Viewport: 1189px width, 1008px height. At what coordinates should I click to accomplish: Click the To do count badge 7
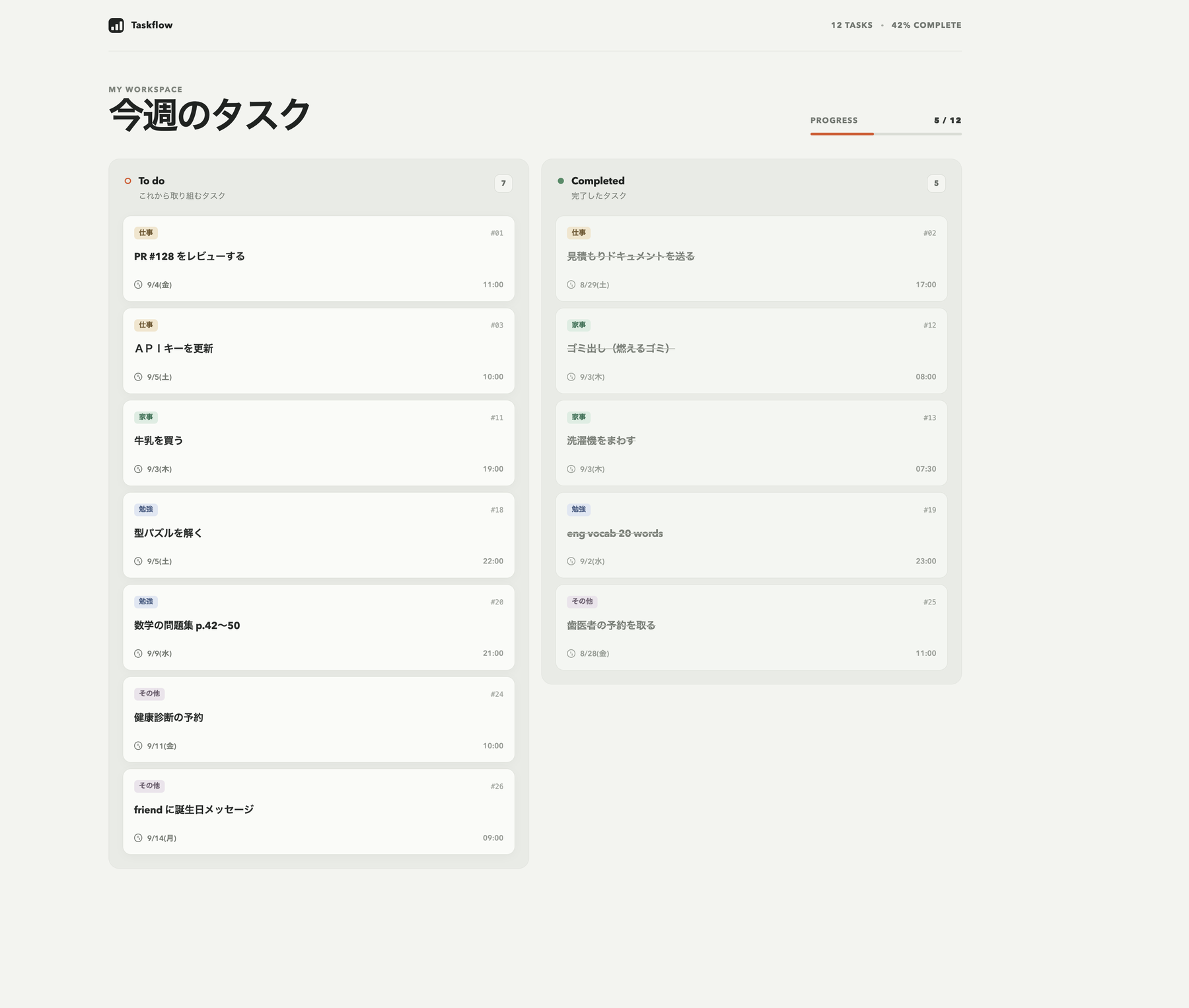503,184
